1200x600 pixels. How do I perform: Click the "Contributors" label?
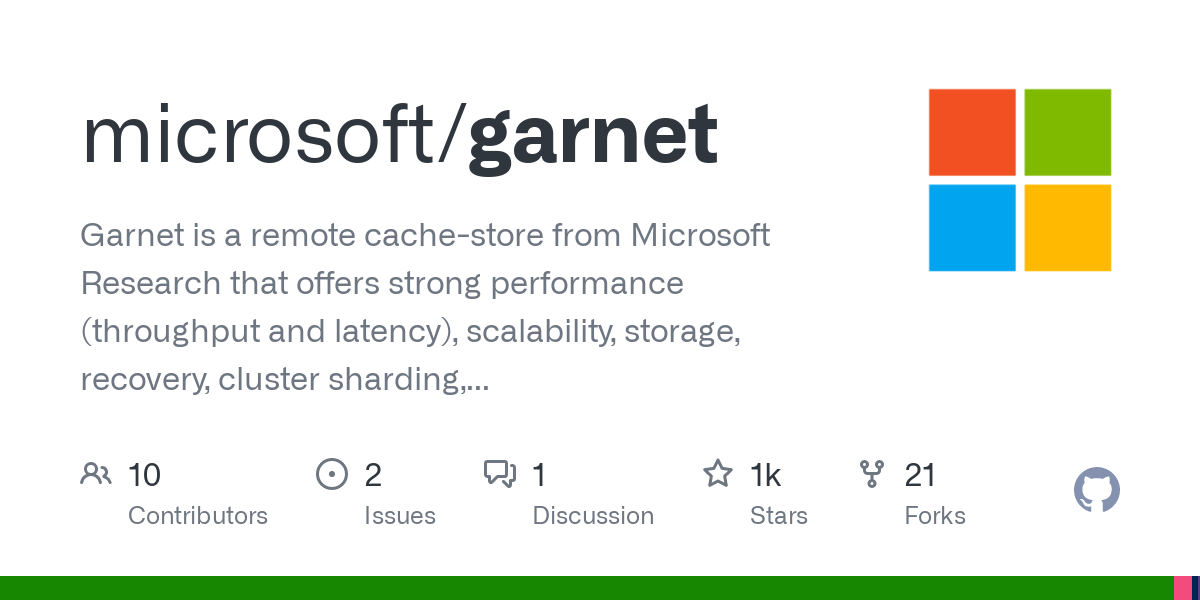coord(198,516)
